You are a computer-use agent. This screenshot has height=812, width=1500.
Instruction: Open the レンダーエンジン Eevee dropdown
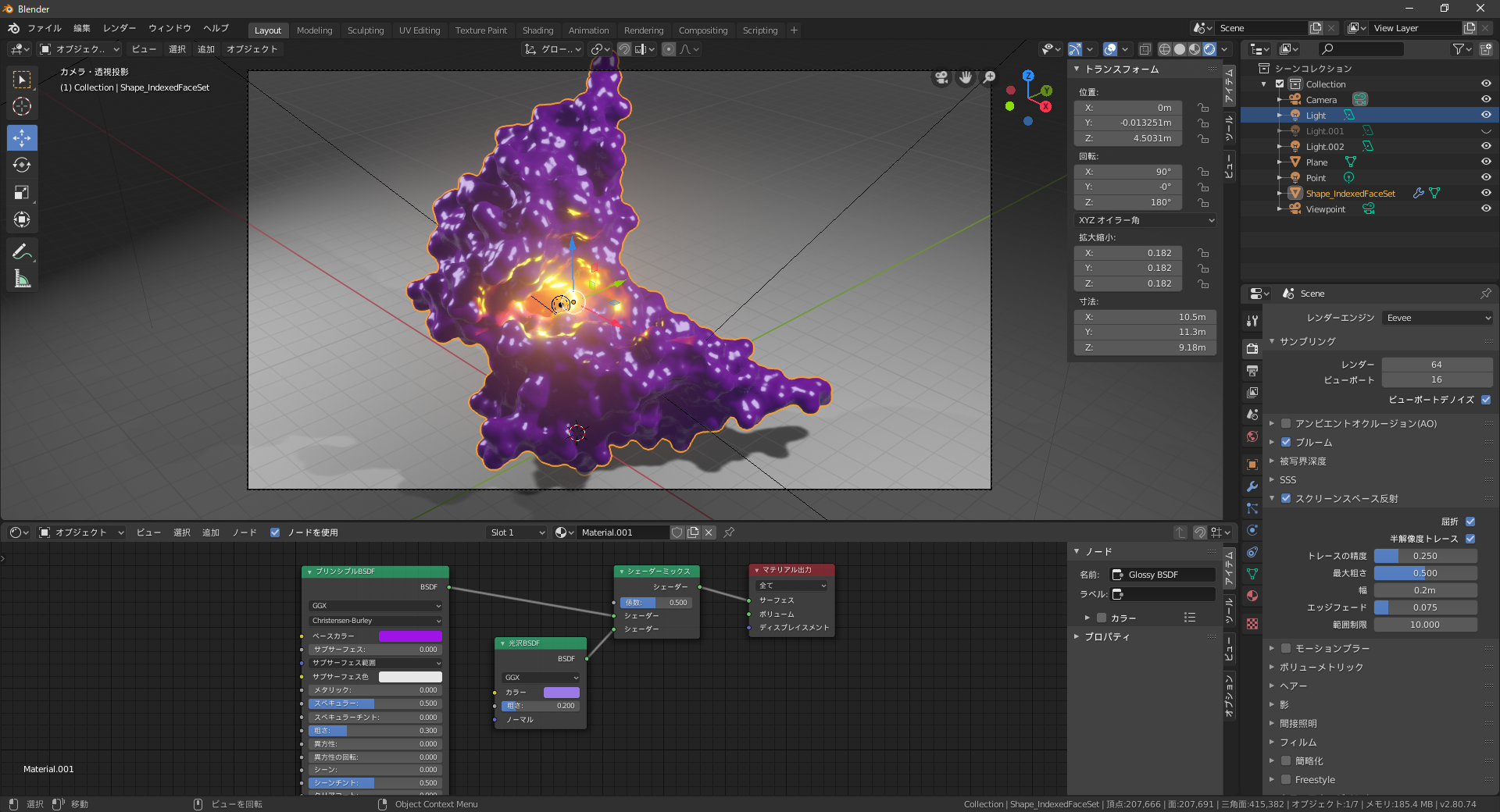1437,318
